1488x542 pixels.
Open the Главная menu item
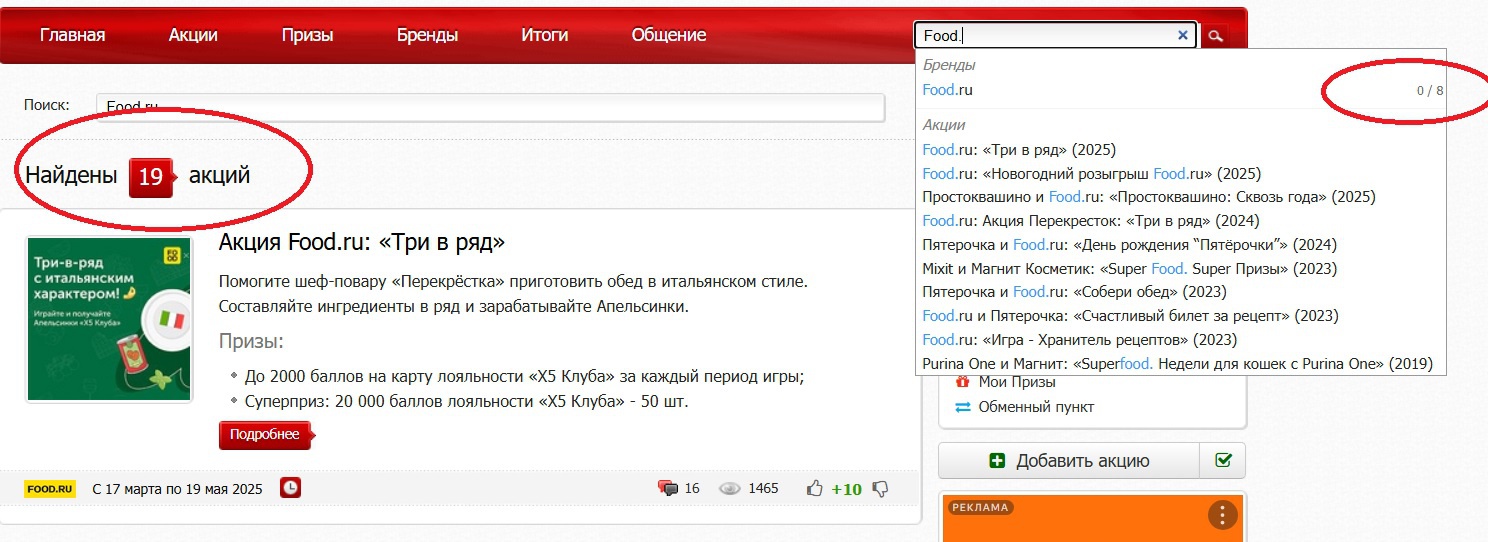pyautogui.click(x=72, y=35)
